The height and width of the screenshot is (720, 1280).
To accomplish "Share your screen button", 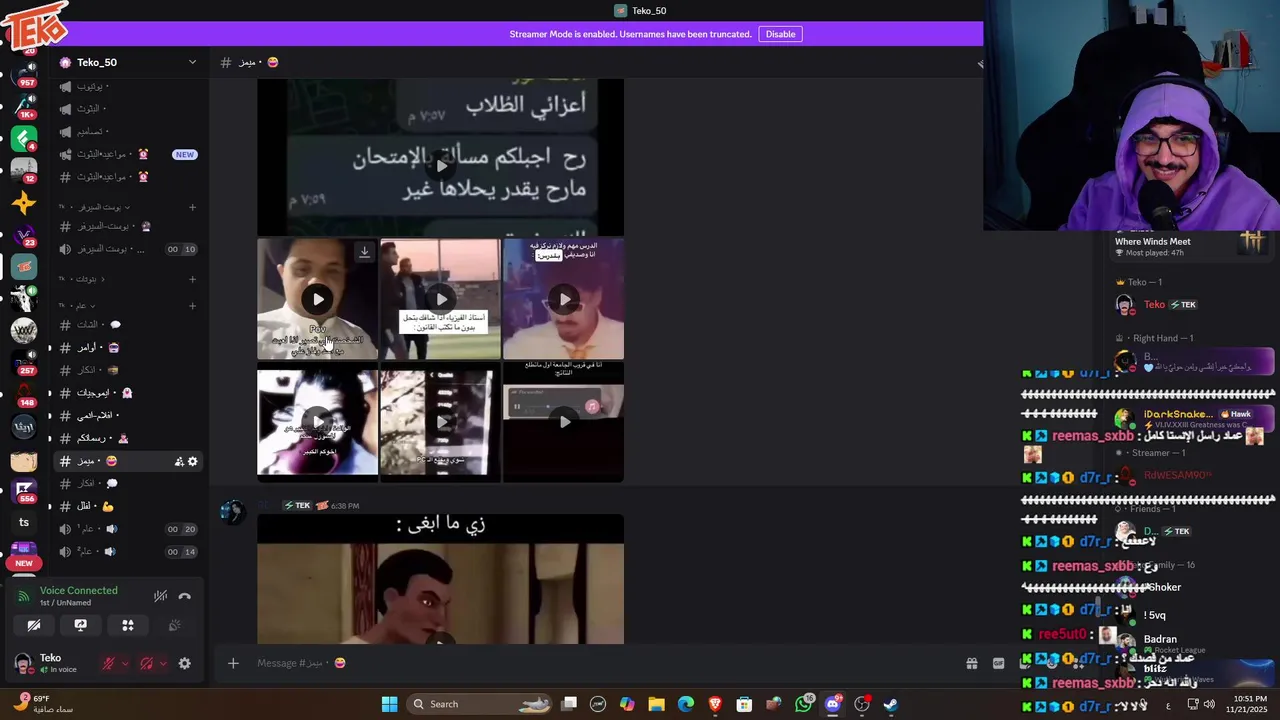I will [81, 625].
